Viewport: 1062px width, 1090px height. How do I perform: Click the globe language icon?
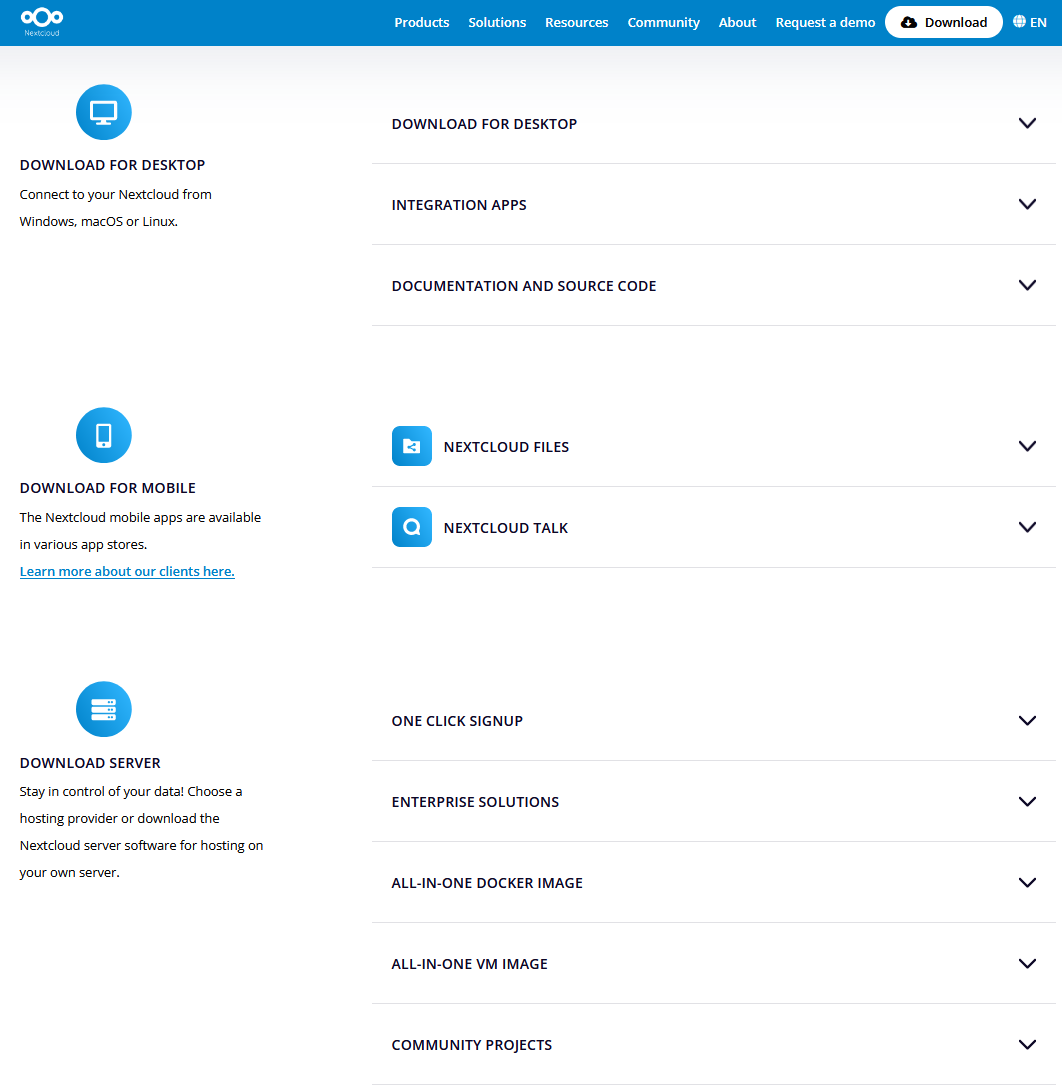(x=1019, y=22)
